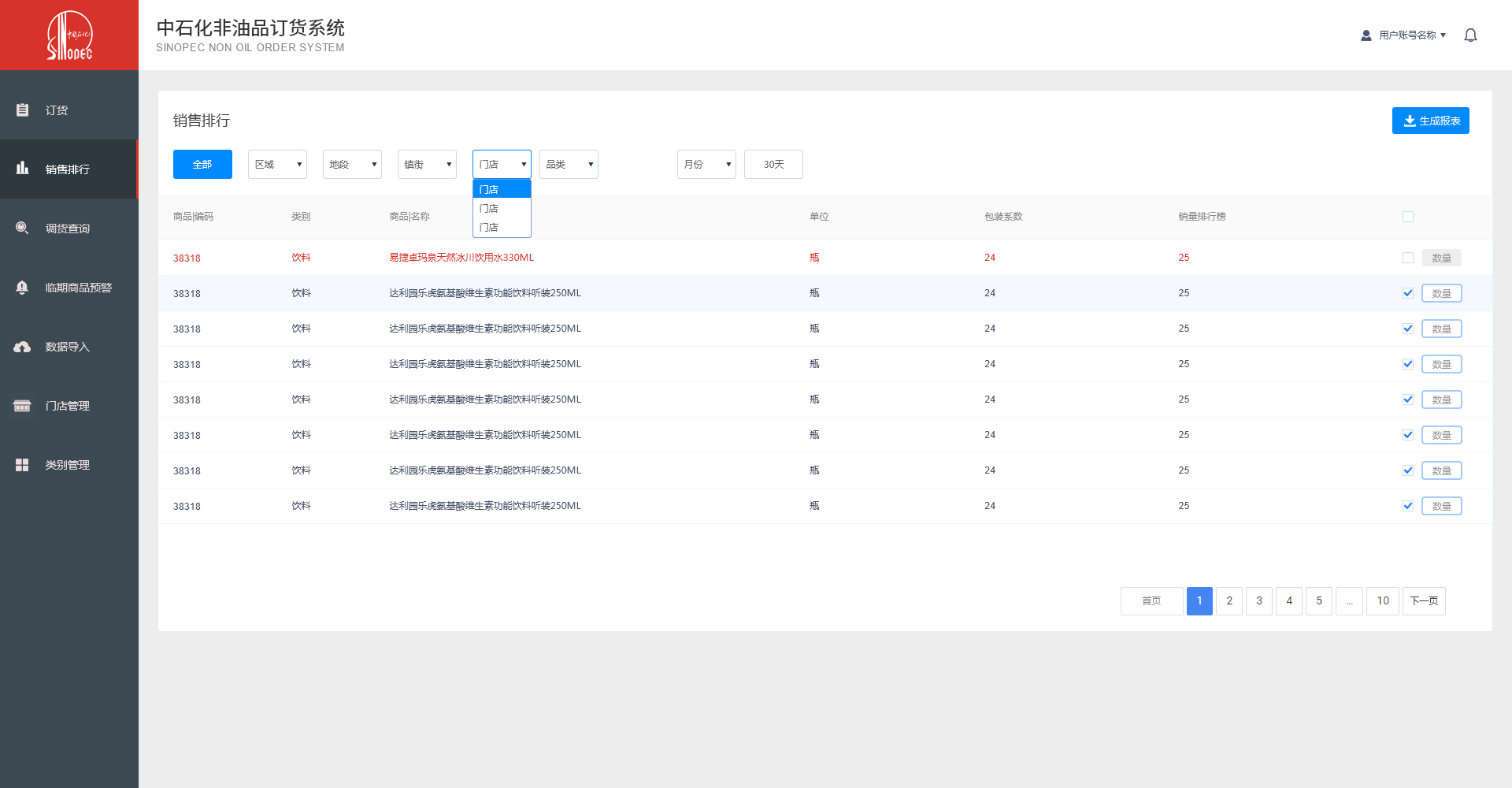Click the 数据导入 cloud upload icon

pyautogui.click(x=23, y=347)
